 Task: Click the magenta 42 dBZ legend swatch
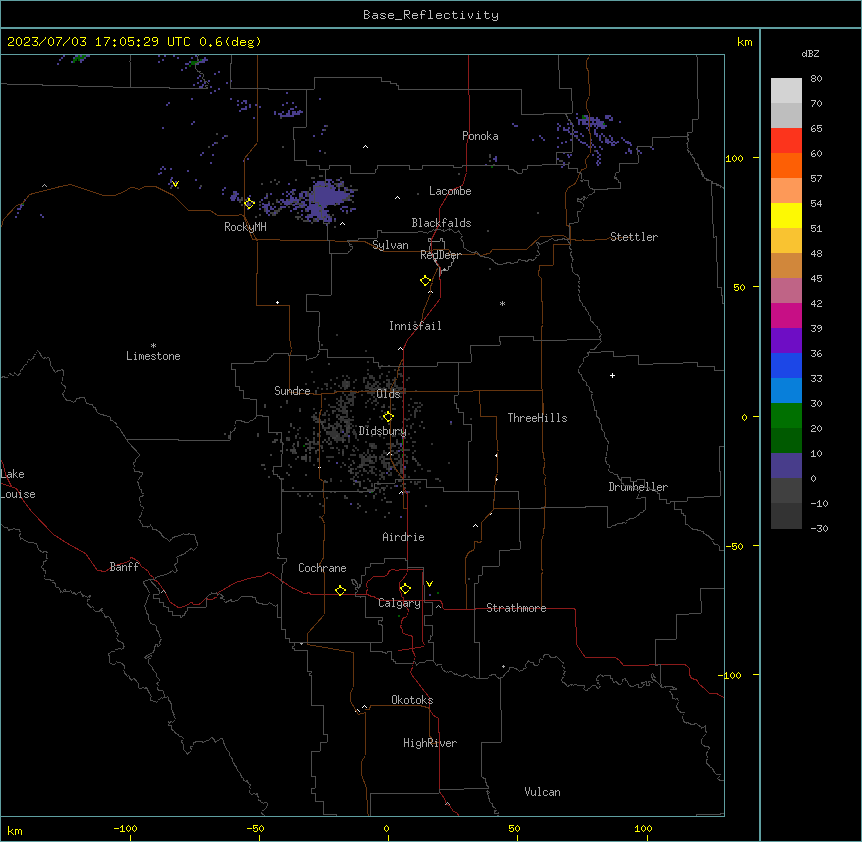pyautogui.click(x=786, y=315)
